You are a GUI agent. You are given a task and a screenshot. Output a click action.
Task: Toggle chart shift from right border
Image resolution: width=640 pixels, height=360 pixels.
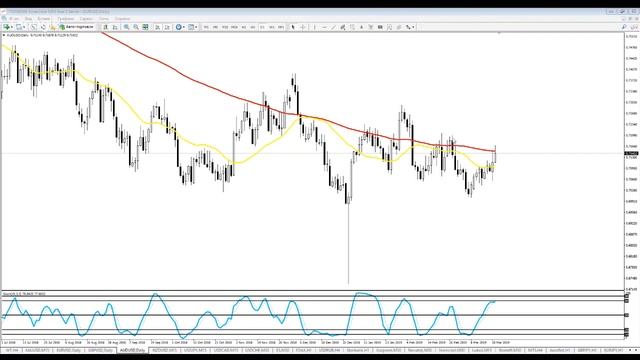pos(167,27)
